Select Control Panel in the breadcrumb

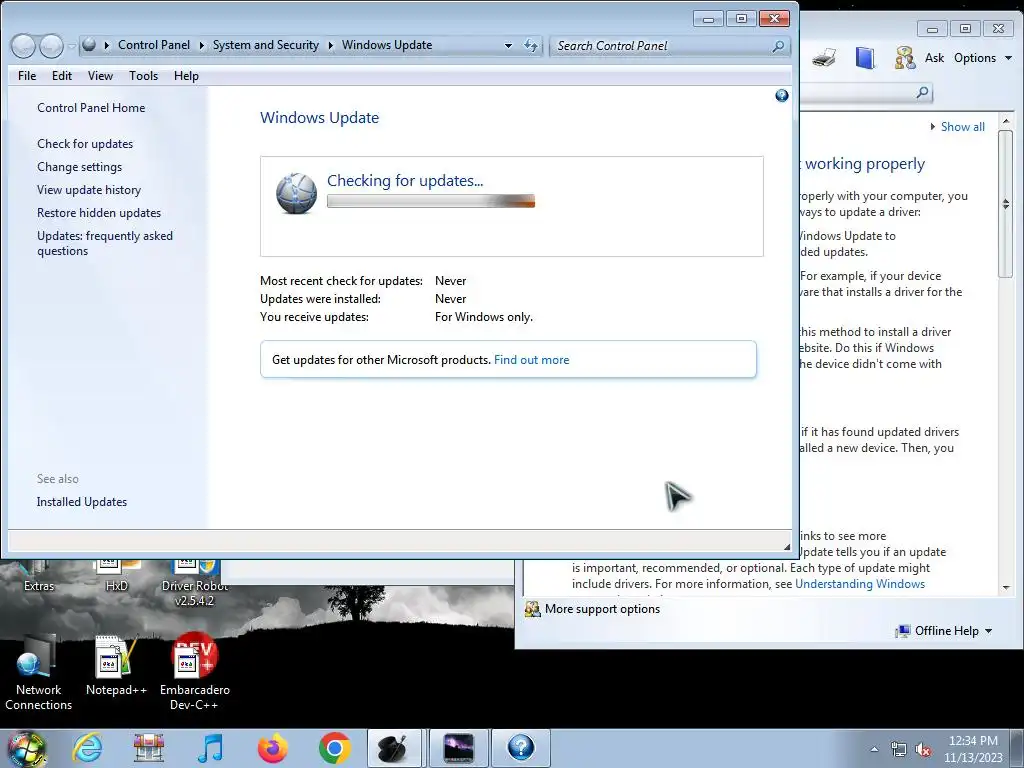(154, 45)
